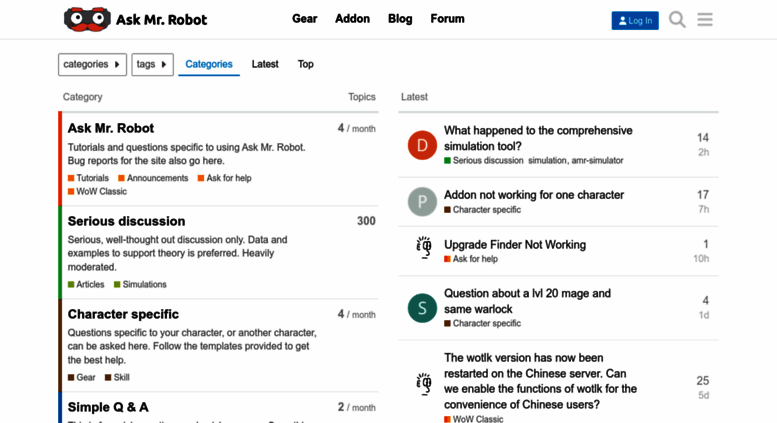
Task: Click avatar beside Upgrade Finder Not Working
Action: click(422, 249)
